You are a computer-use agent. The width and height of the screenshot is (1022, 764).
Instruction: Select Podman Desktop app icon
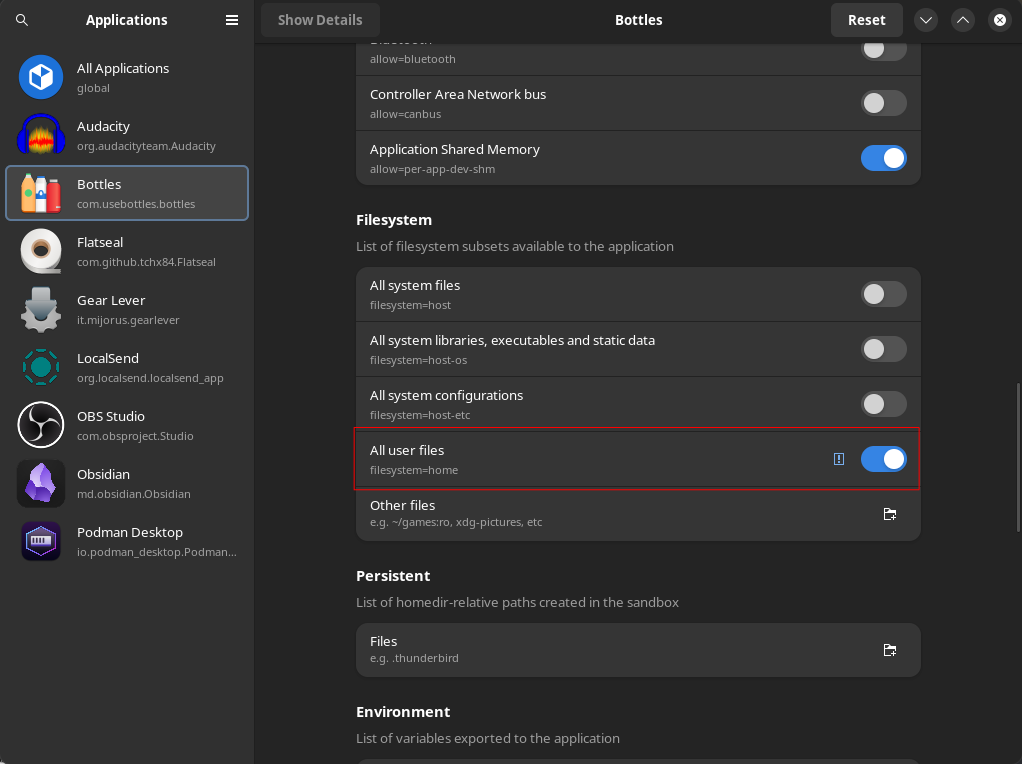click(x=41, y=541)
